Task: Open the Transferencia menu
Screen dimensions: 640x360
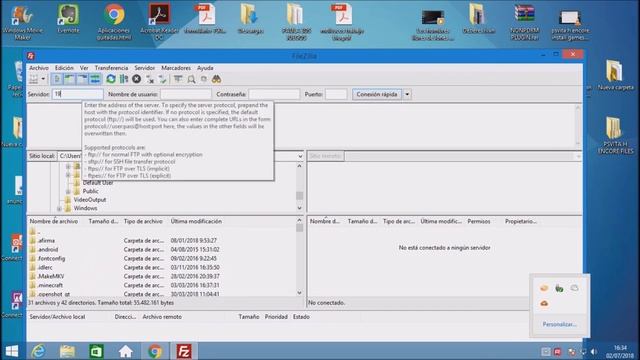Action: pyautogui.click(x=111, y=68)
